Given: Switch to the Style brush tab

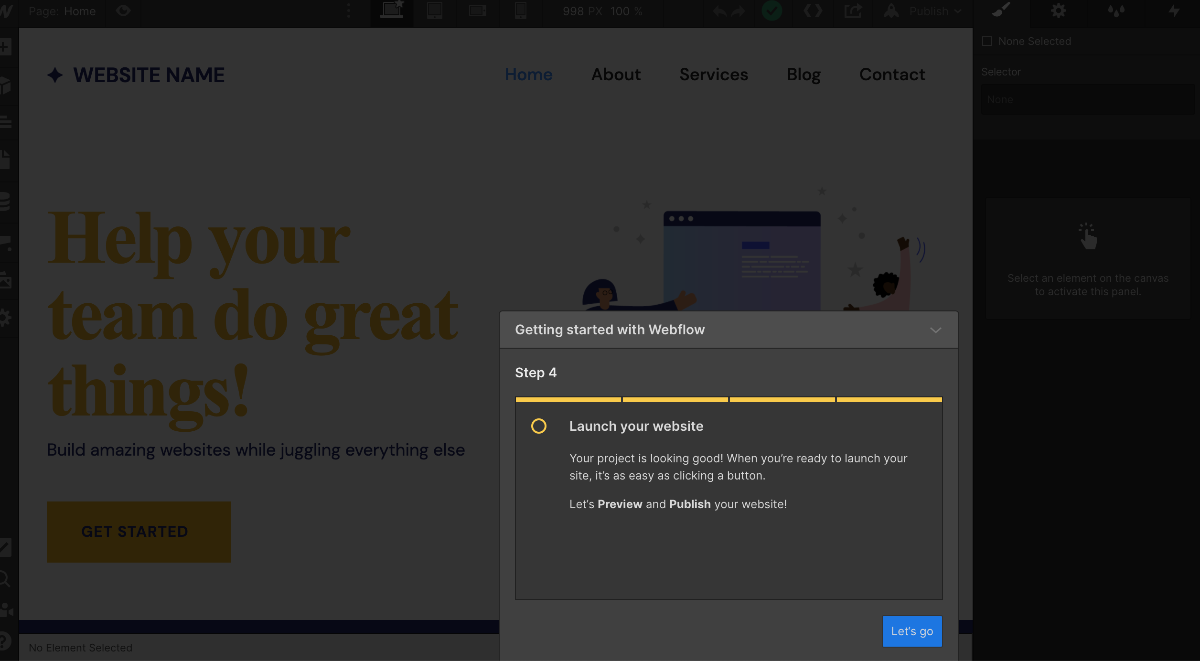Looking at the screenshot, I should tap(1001, 11).
